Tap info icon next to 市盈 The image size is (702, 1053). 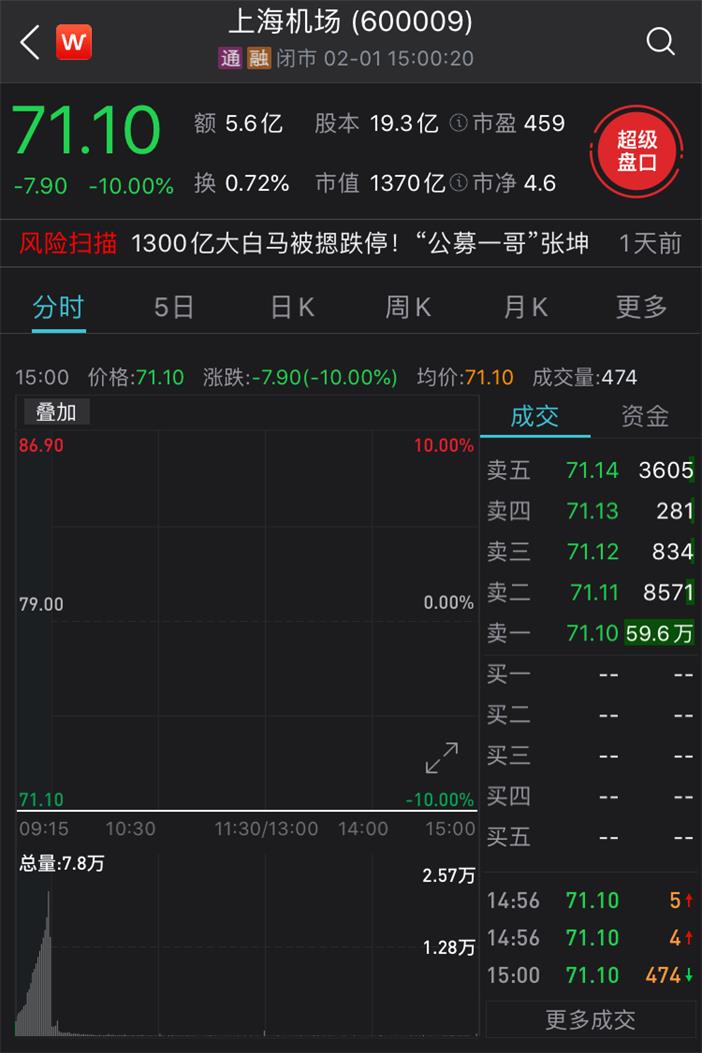click(x=458, y=123)
